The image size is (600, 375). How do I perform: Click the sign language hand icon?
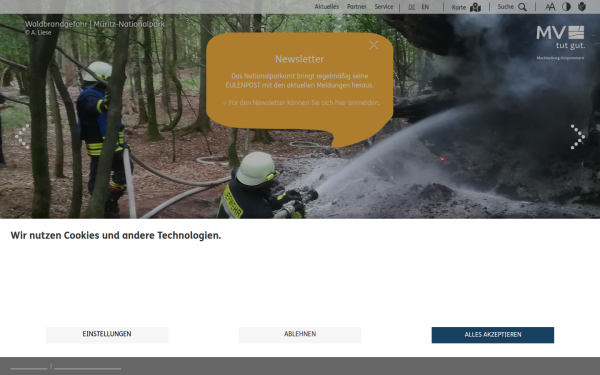[x=582, y=7]
